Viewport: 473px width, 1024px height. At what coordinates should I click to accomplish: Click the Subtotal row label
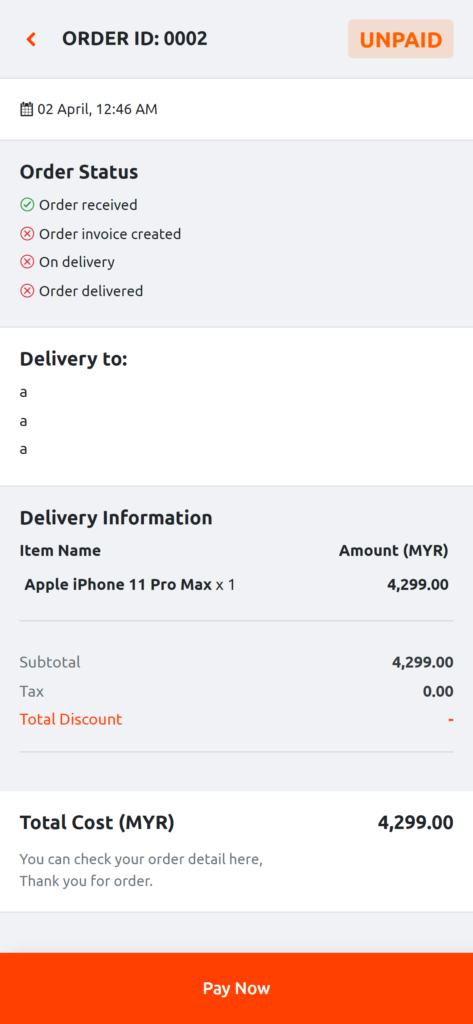[x=50, y=662]
